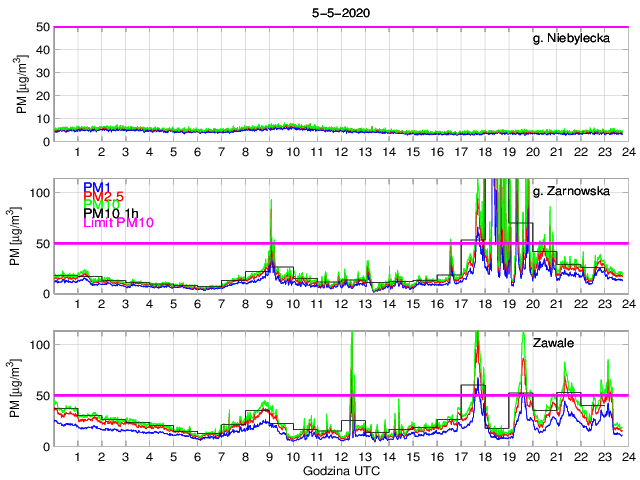Click the 100 y-tick on Zarnowska plot

(38, 192)
